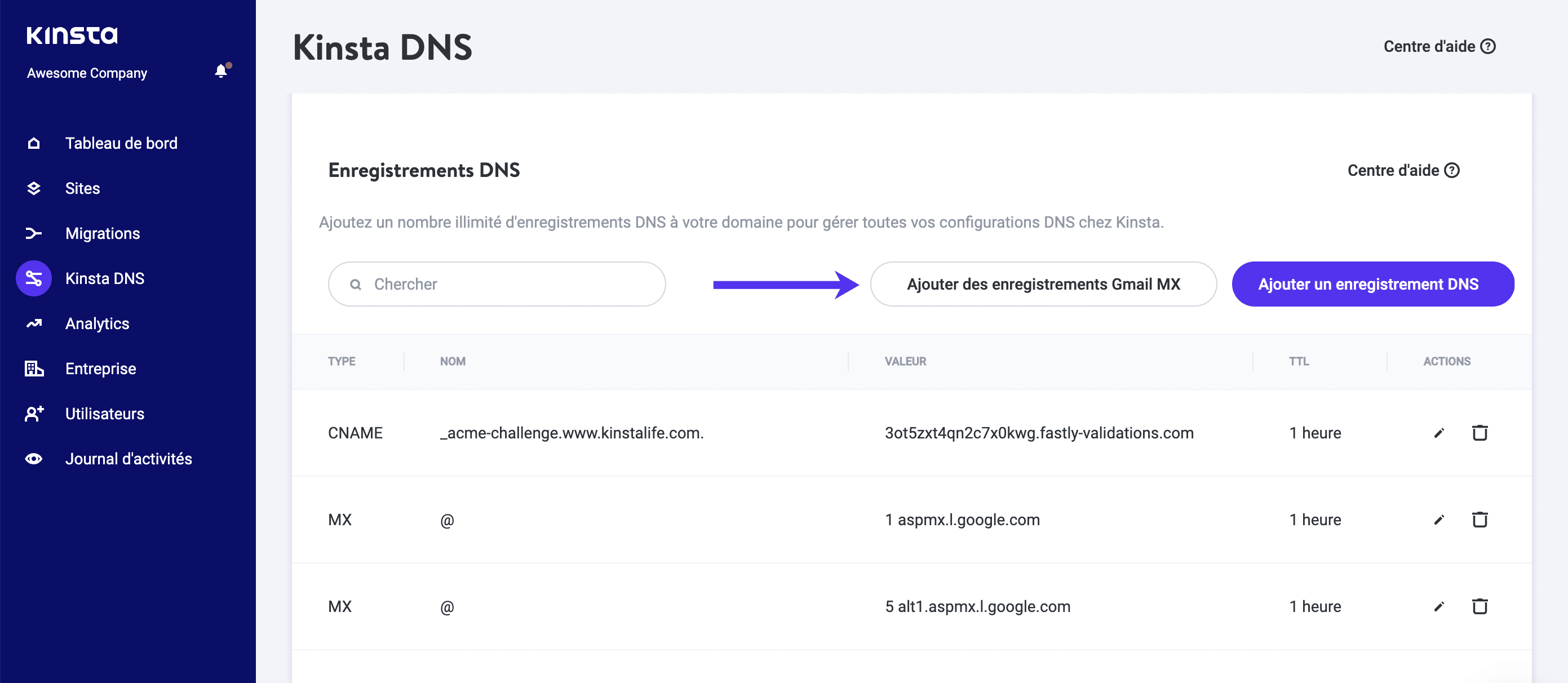Click the search magnifier icon
1568x683 pixels.
click(356, 284)
